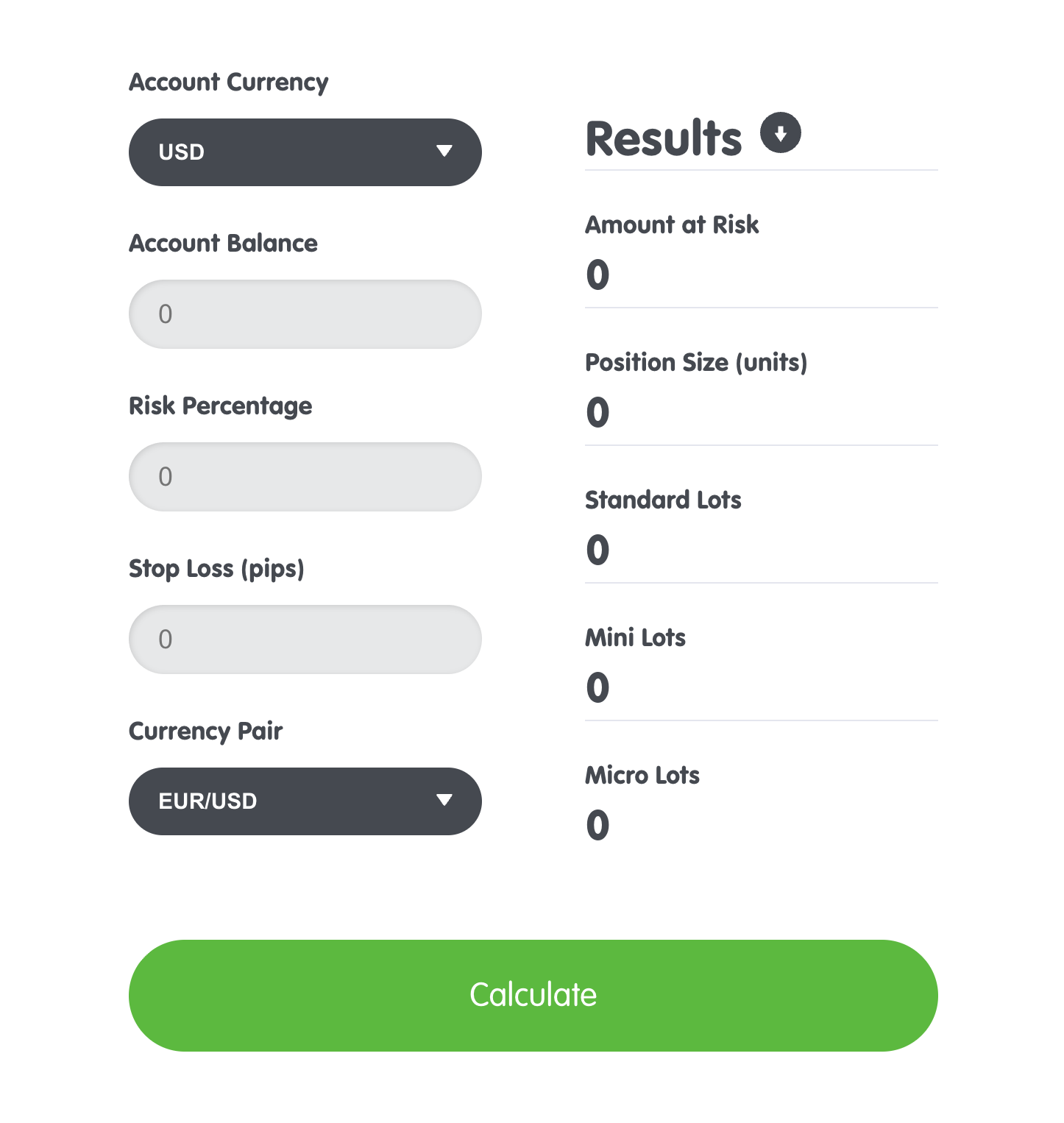
Task: Click the Account Balance input field
Action: (x=305, y=313)
